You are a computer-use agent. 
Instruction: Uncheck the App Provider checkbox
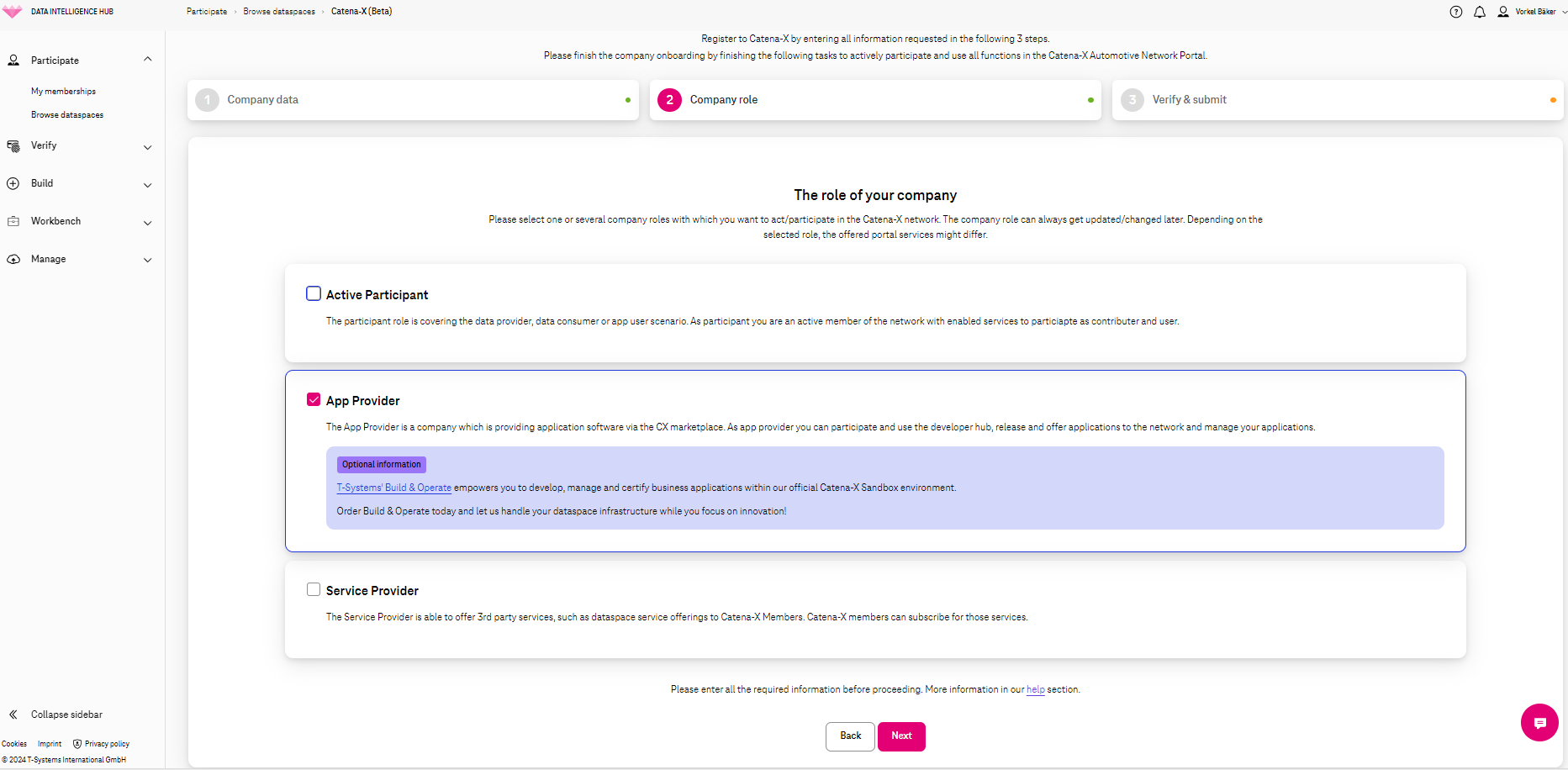[x=314, y=399]
